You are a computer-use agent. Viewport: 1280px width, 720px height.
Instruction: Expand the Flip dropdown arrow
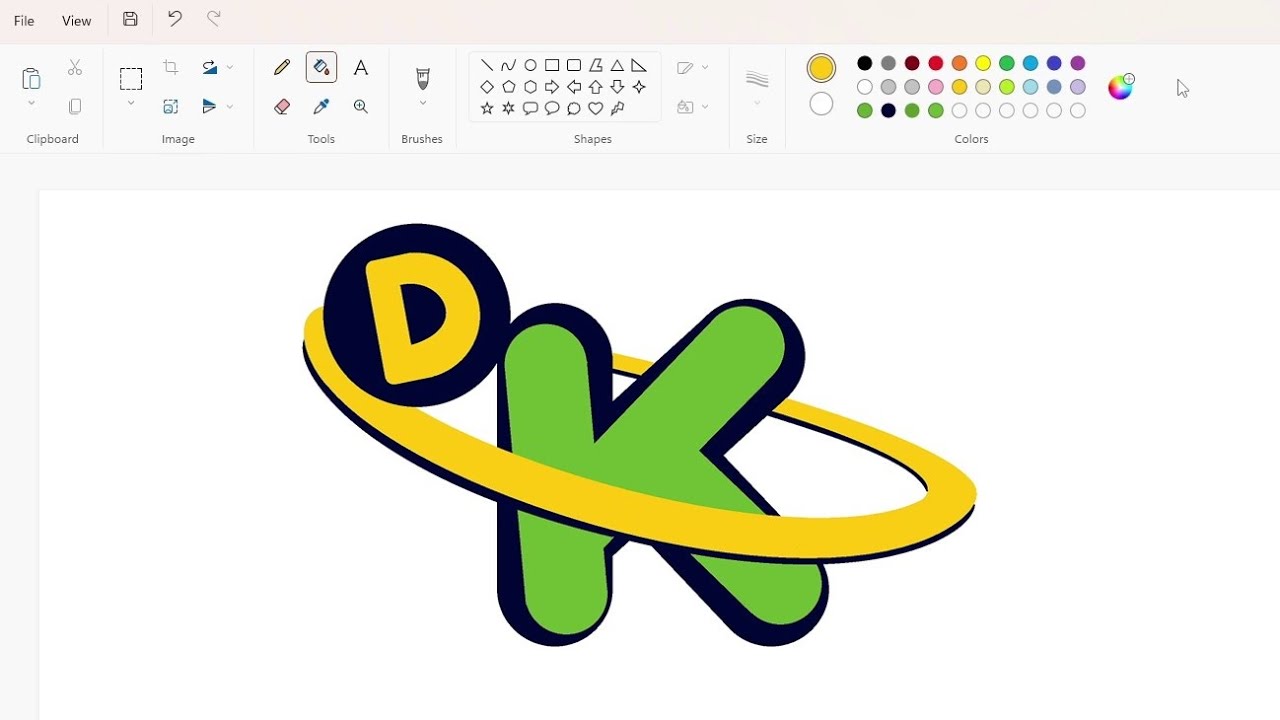point(230,106)
